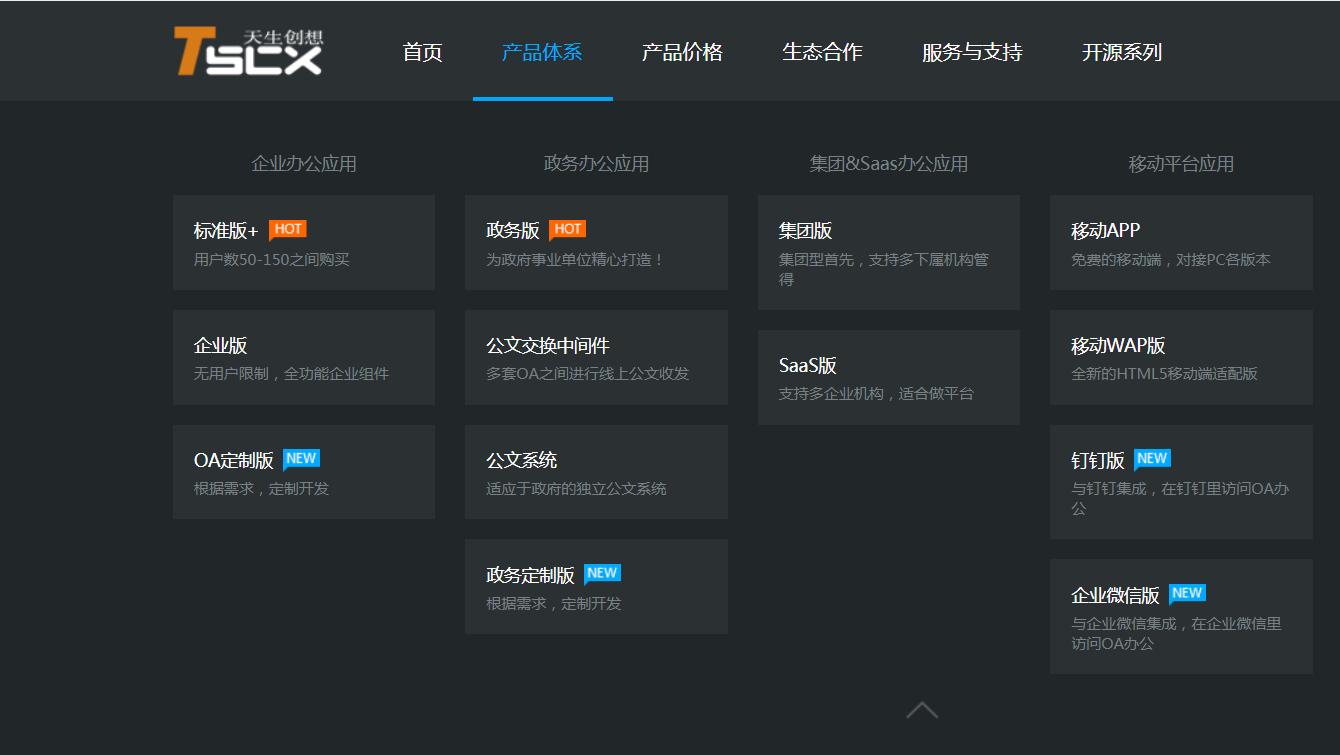
Task: Click the NEW badge next to 企业微信版
Action: tap(1186, 592)
